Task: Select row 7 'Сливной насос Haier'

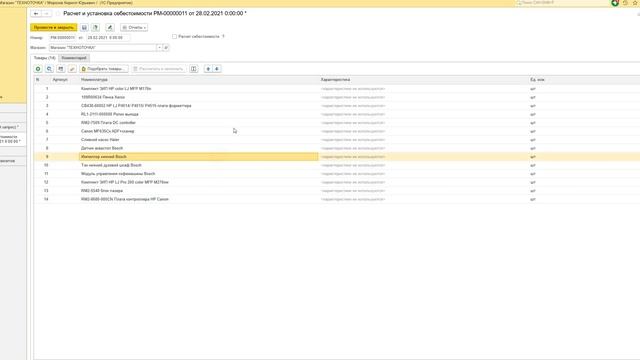Action: point(337,140)
